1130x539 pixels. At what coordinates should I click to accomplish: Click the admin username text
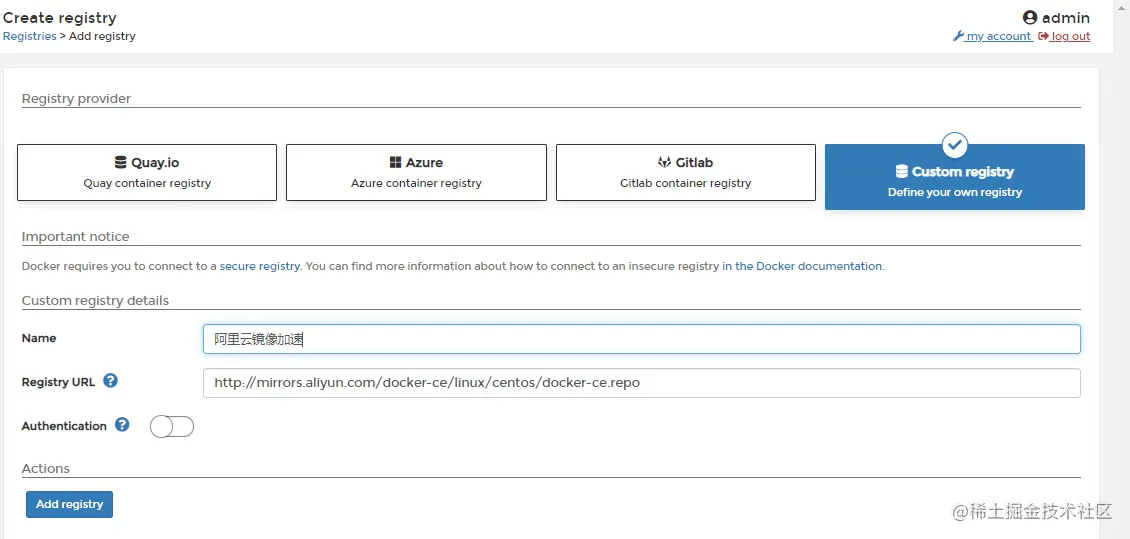1066,18
